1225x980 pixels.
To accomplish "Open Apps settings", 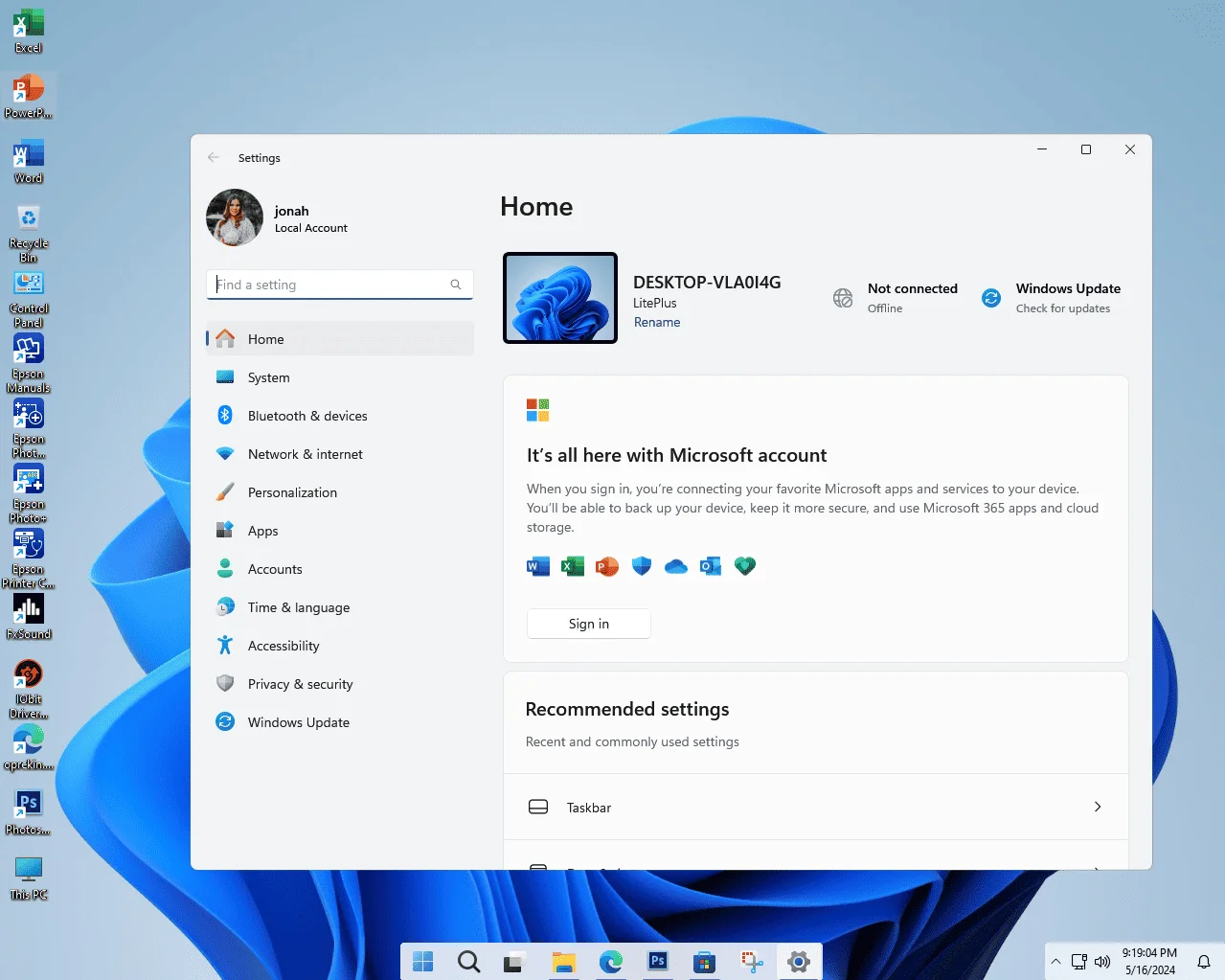I will click(x=339, y=531).
